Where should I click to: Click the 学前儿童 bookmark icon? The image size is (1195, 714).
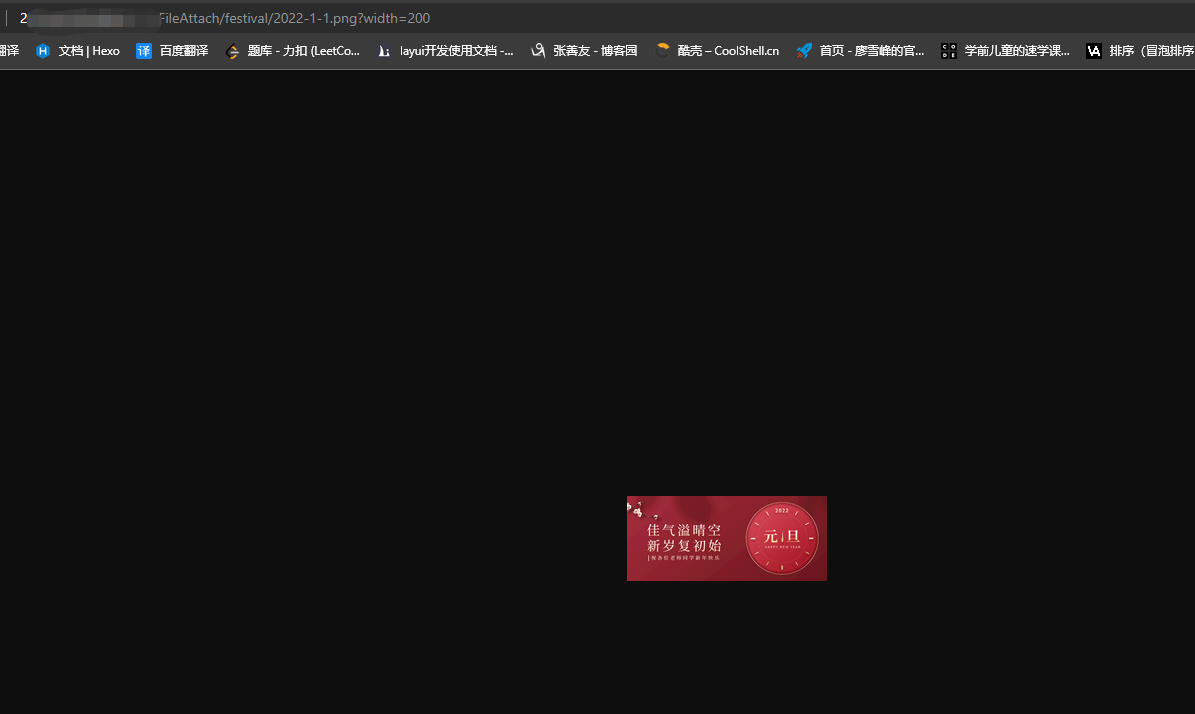click(949, 51)
